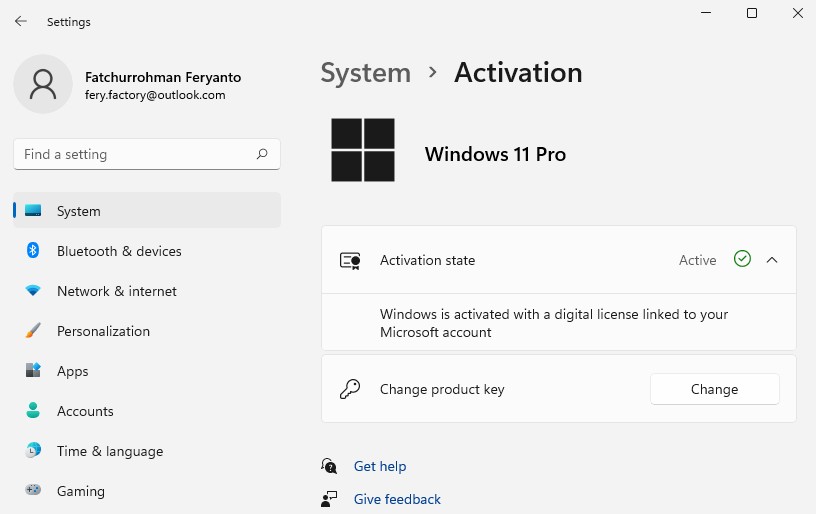The image size is (816, 514).
Task: Click the Gaming controller icon
Action: (33, 490)
